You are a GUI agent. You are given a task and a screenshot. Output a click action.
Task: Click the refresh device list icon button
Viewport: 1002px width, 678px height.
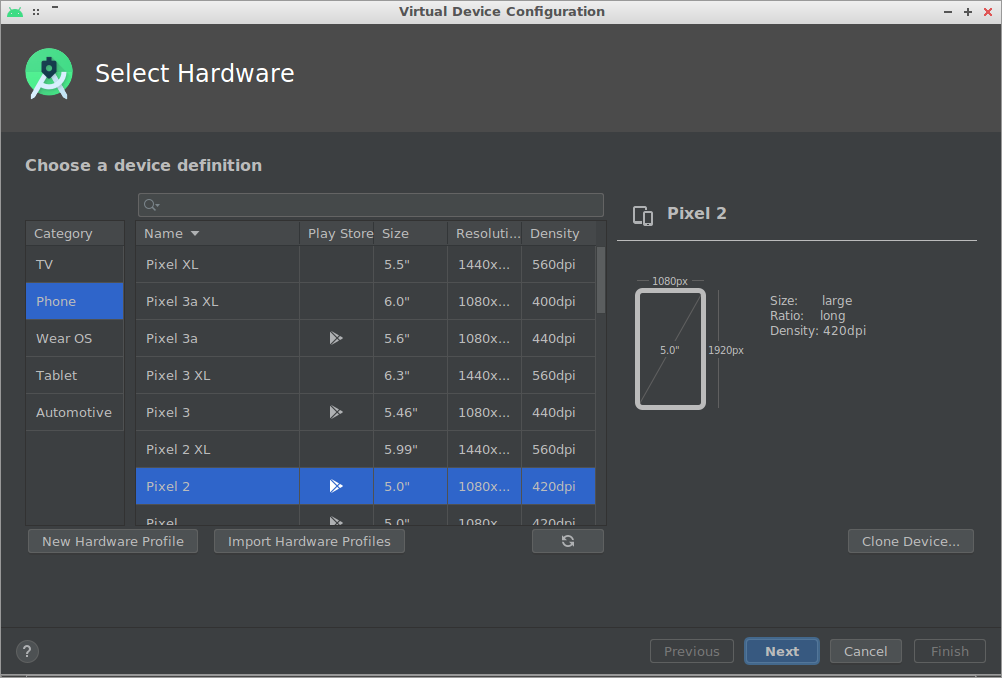pos(567,541)
